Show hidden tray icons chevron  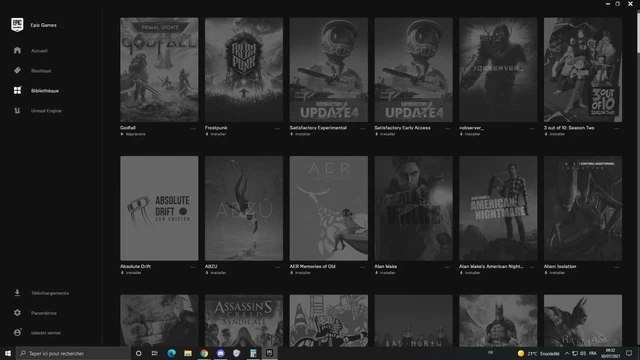tap(567, 353)
